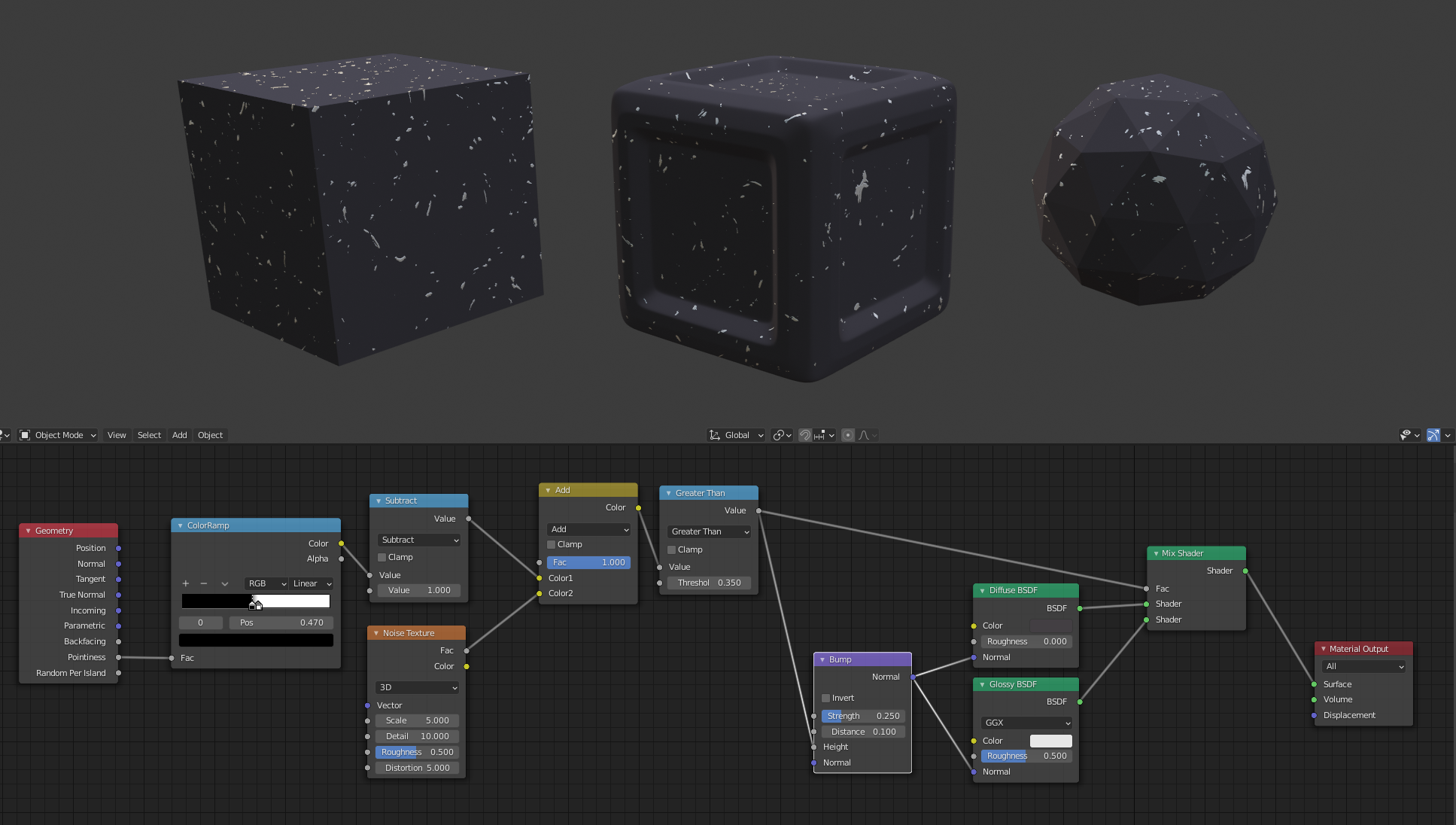This screenshot has height=825, width=1456.
Task: Open the Add menu
Action: [x=178, y=435]
